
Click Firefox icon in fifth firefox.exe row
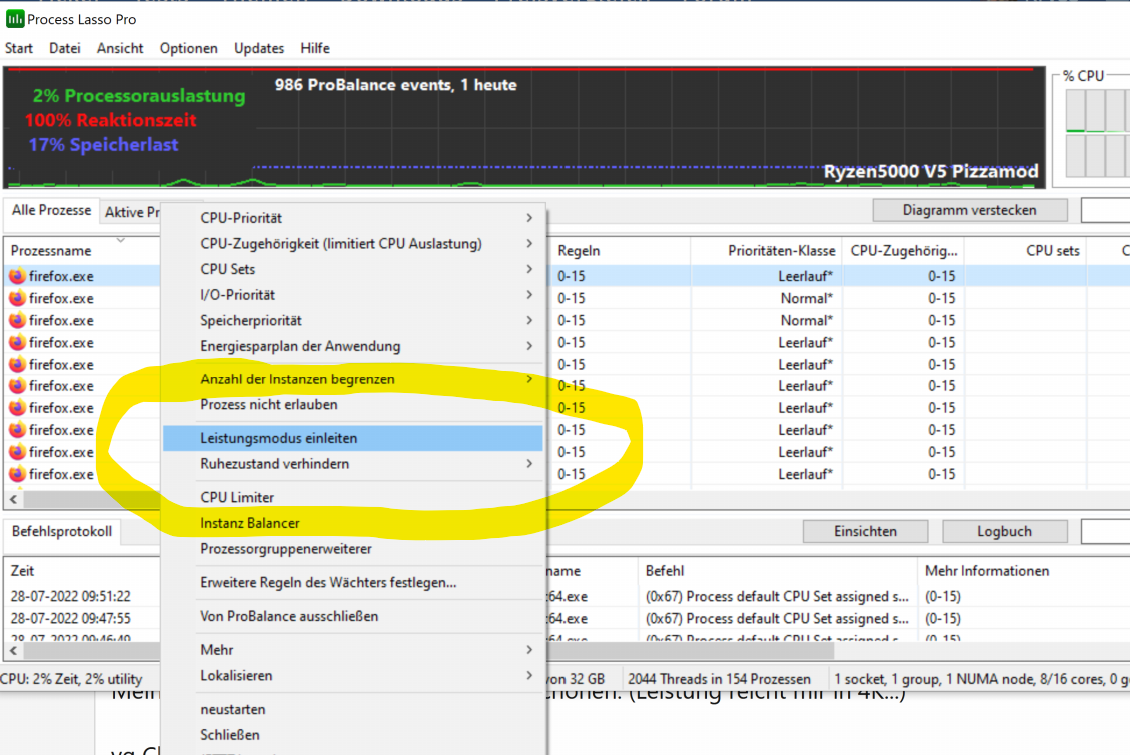(x=17, y=365)
